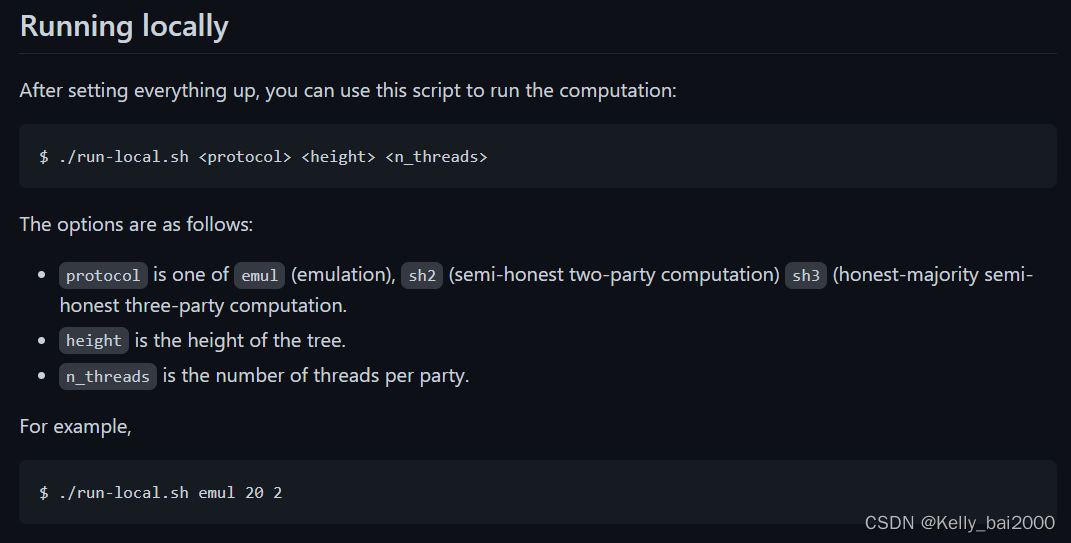Click the "is the height of the tree" text
This screenshot has height=543, width=1071.
point(240,340)
